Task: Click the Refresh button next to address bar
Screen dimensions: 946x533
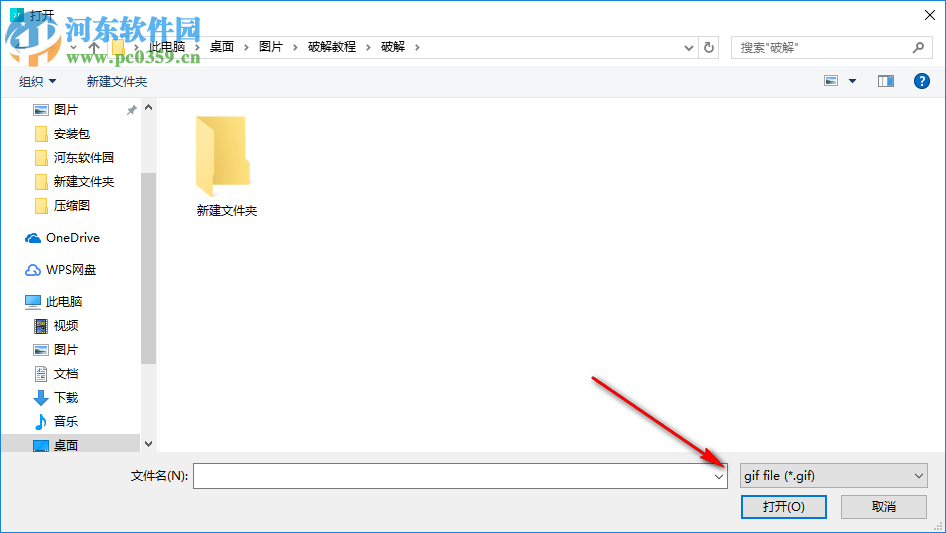Action: point(709,47)
